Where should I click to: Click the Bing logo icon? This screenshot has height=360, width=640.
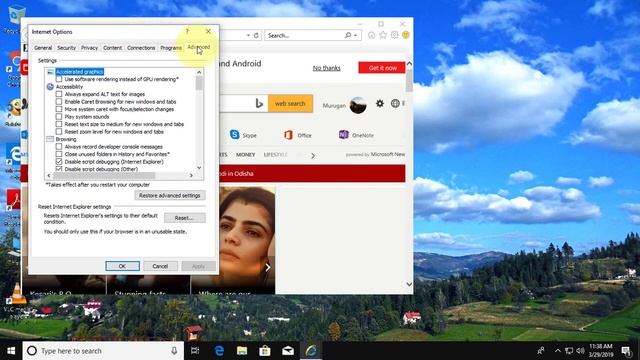point(259,104)
